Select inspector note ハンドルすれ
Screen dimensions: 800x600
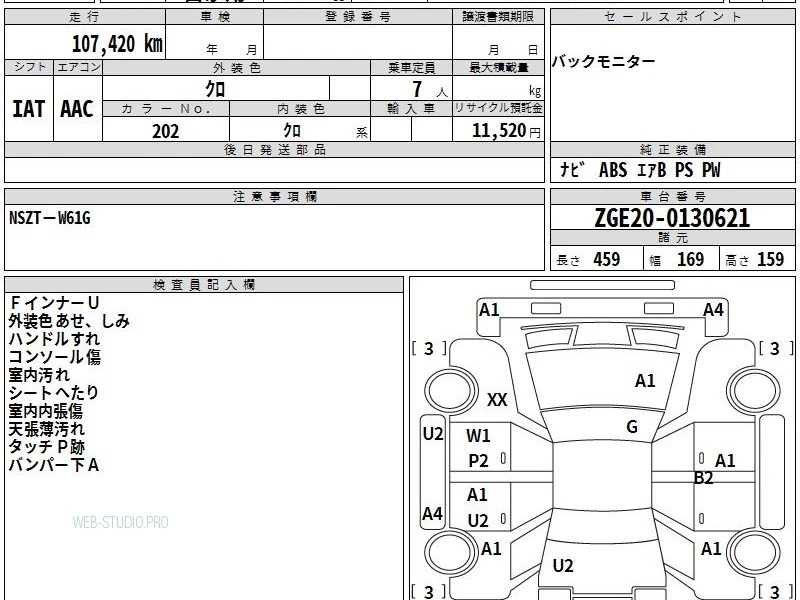pyautogui.click(x=54, y=339)
